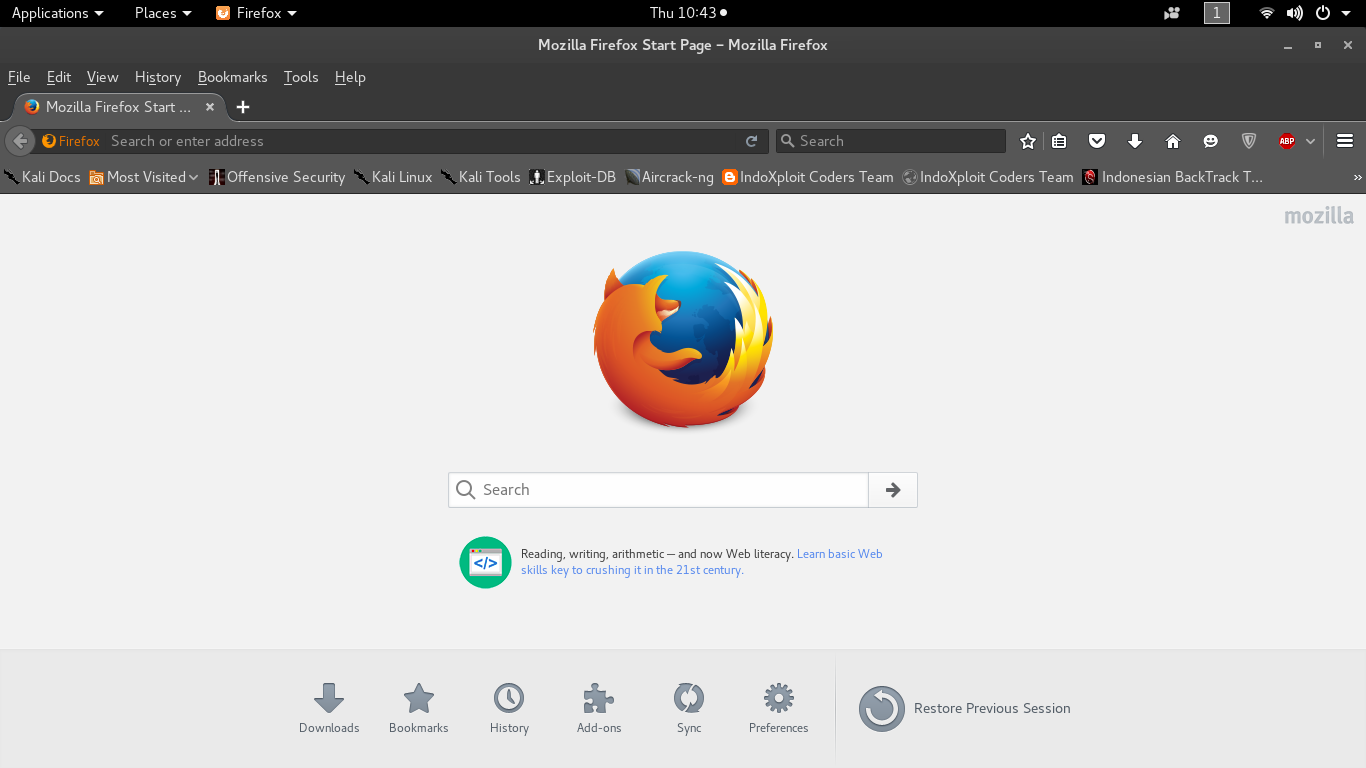Open the File menu
1366x768 pixels.
click(x=19, y=77)
